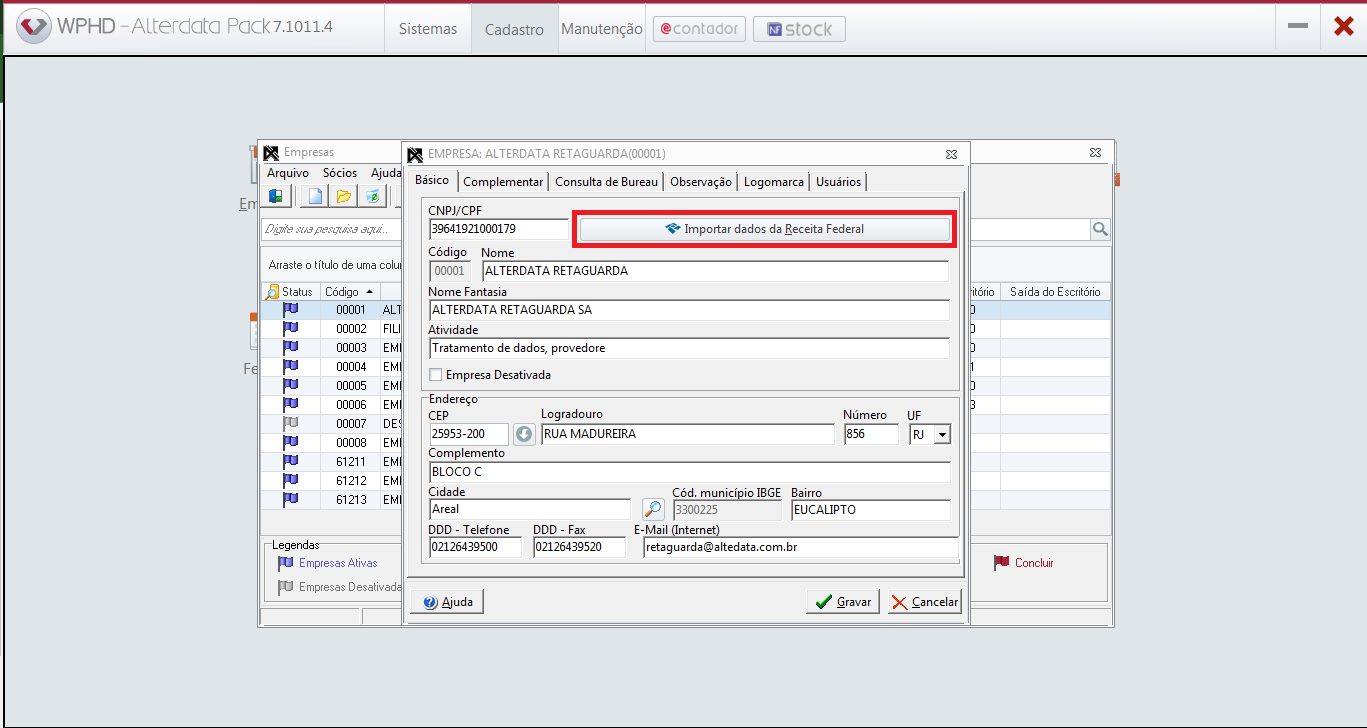
Task: Click the Empresas search box
Action: click(x=675, y=230)
